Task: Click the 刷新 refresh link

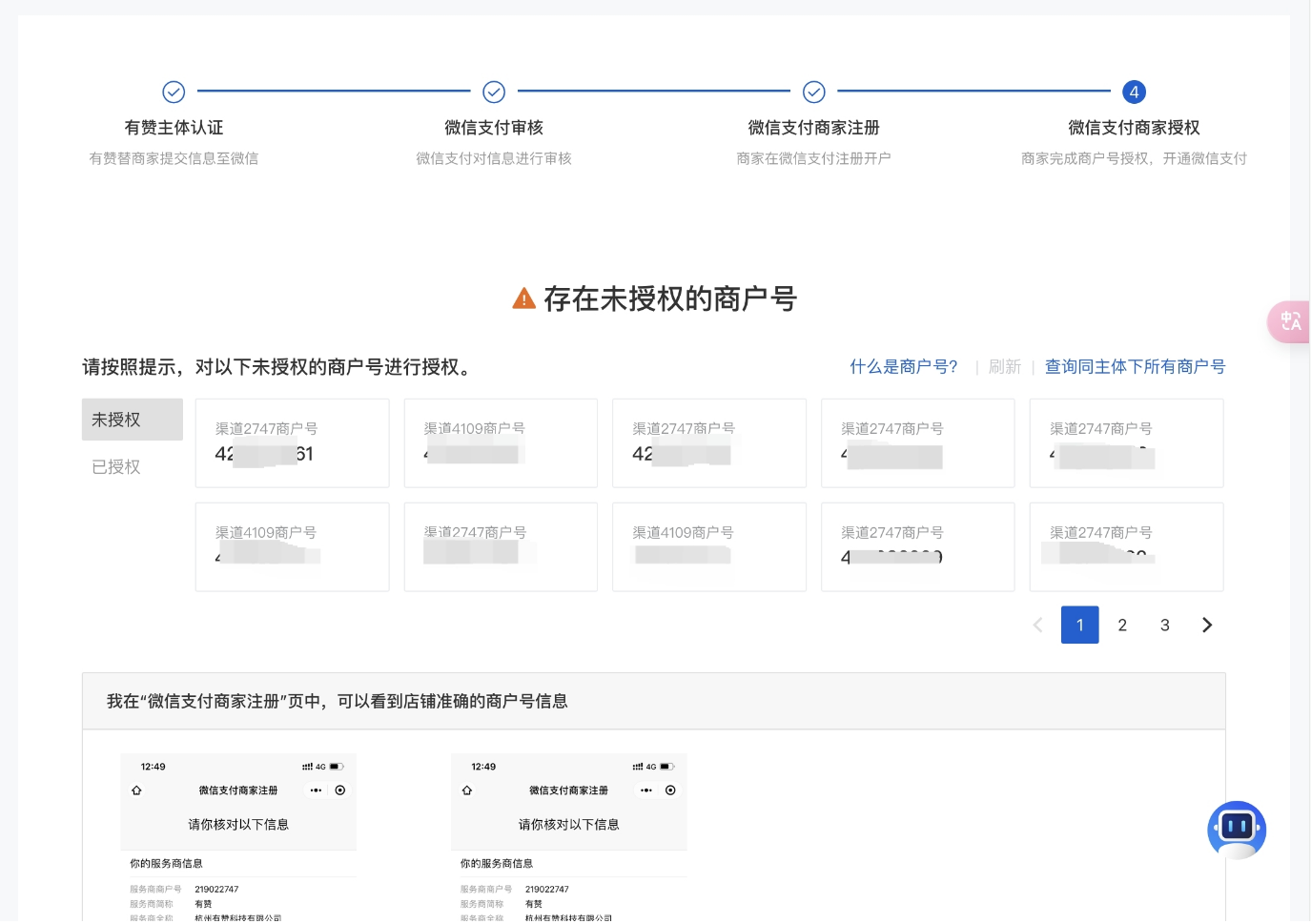Action: pyautogui.click(x=1005, y=366)
